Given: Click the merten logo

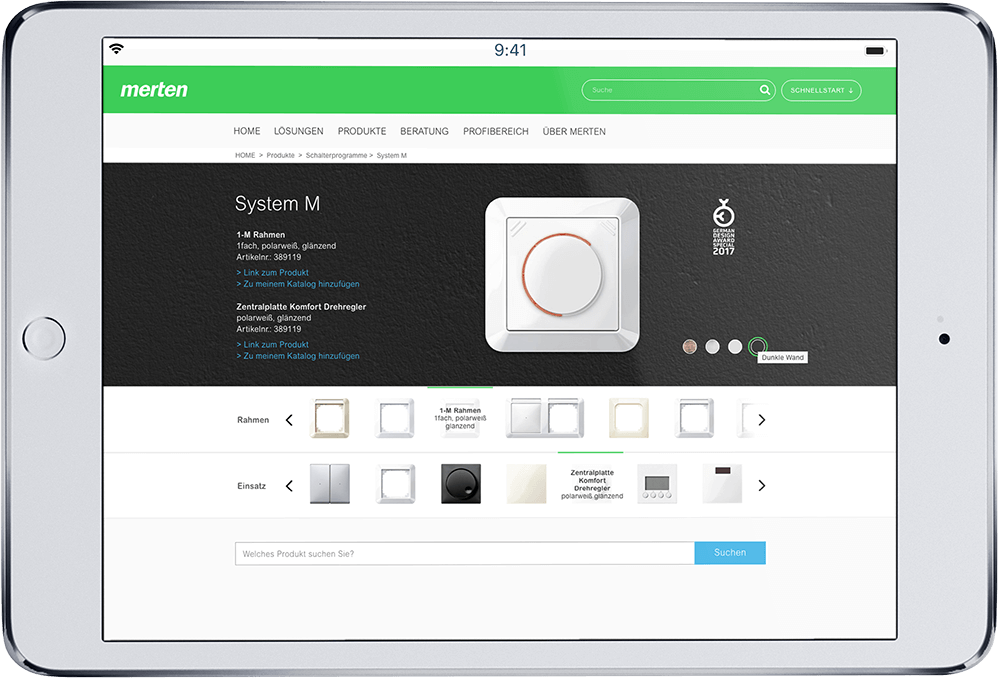Looking at the screenshot, I should click(154, 90).
